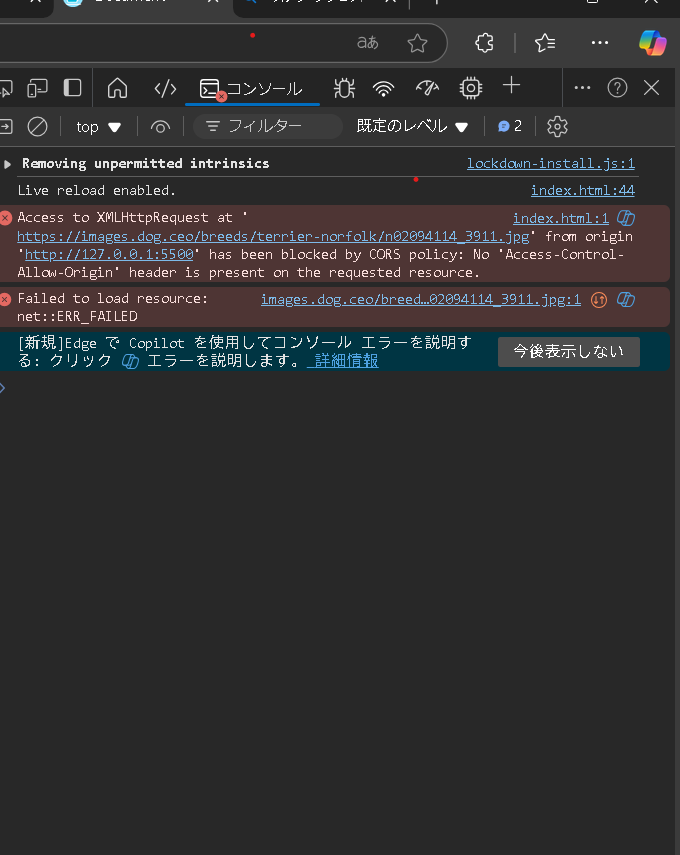Screen dimensions: 680x855
Task: Open the top context dropdown
Action: click(98, 127)
